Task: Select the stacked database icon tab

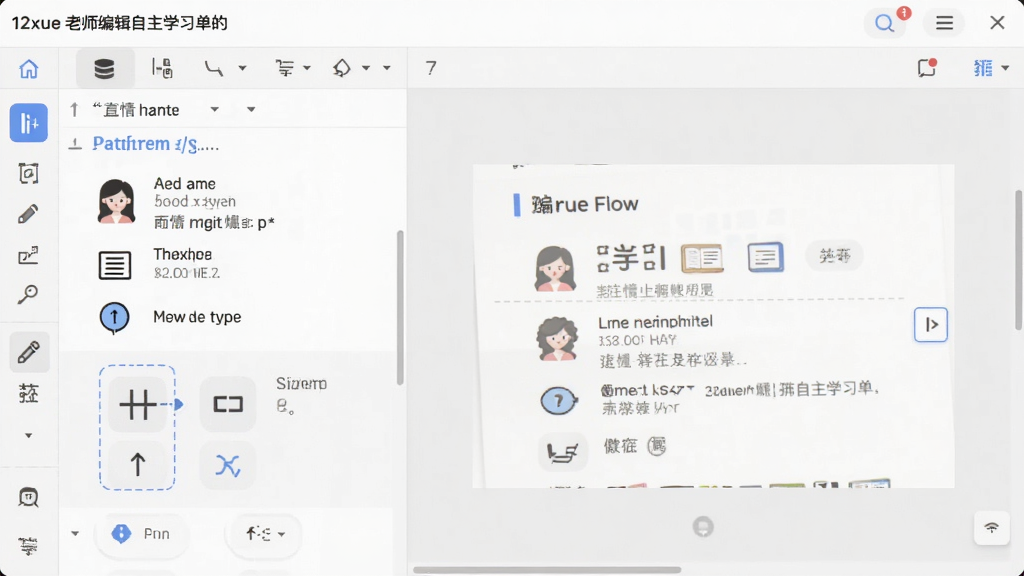Action: tap(104, 68)
